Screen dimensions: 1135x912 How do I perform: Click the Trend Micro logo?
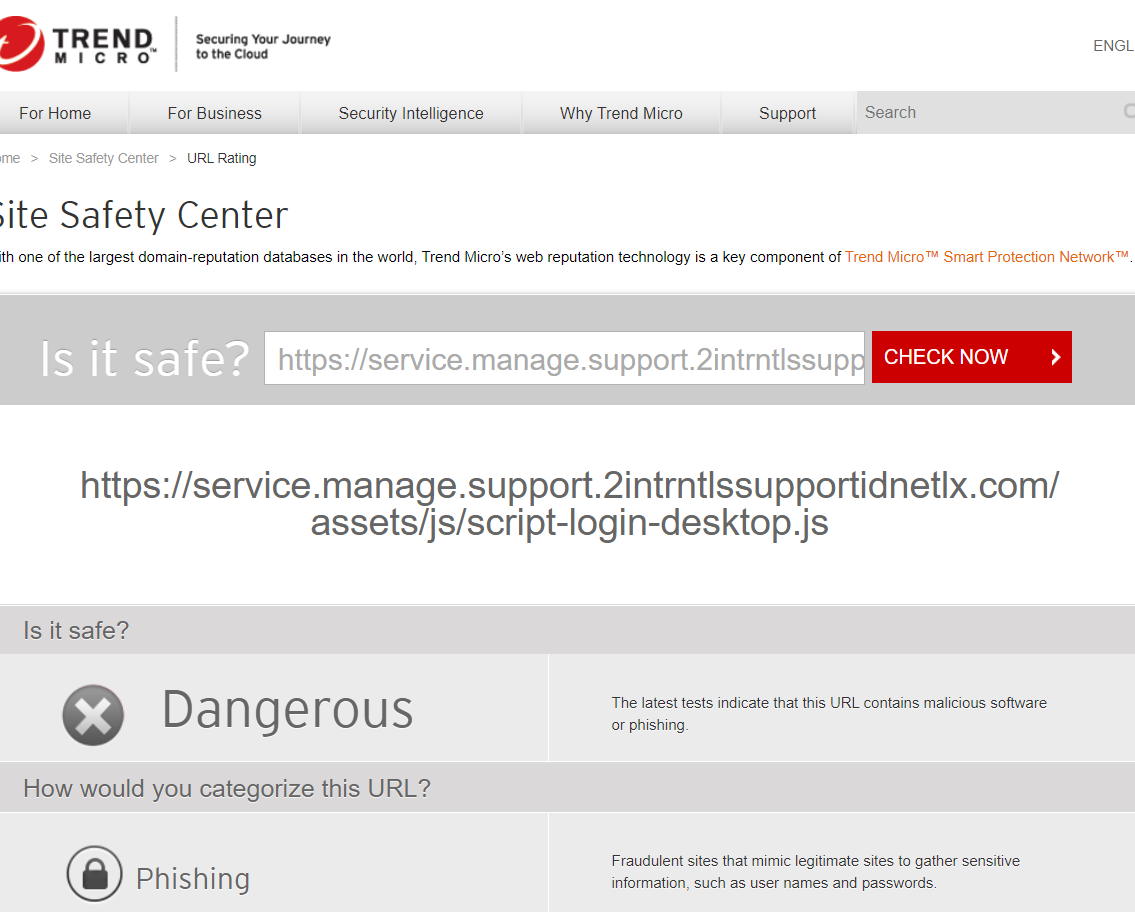click(77, 44)
